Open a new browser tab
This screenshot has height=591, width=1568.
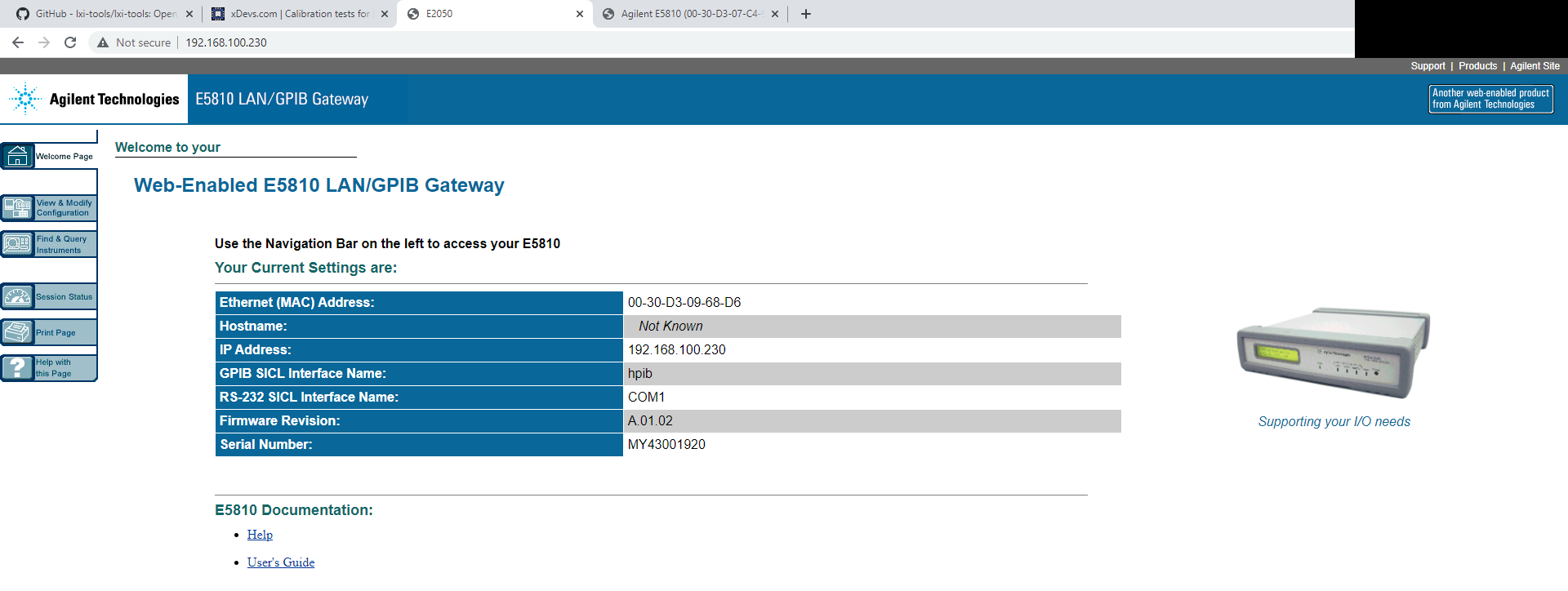[x=806, y=14]
